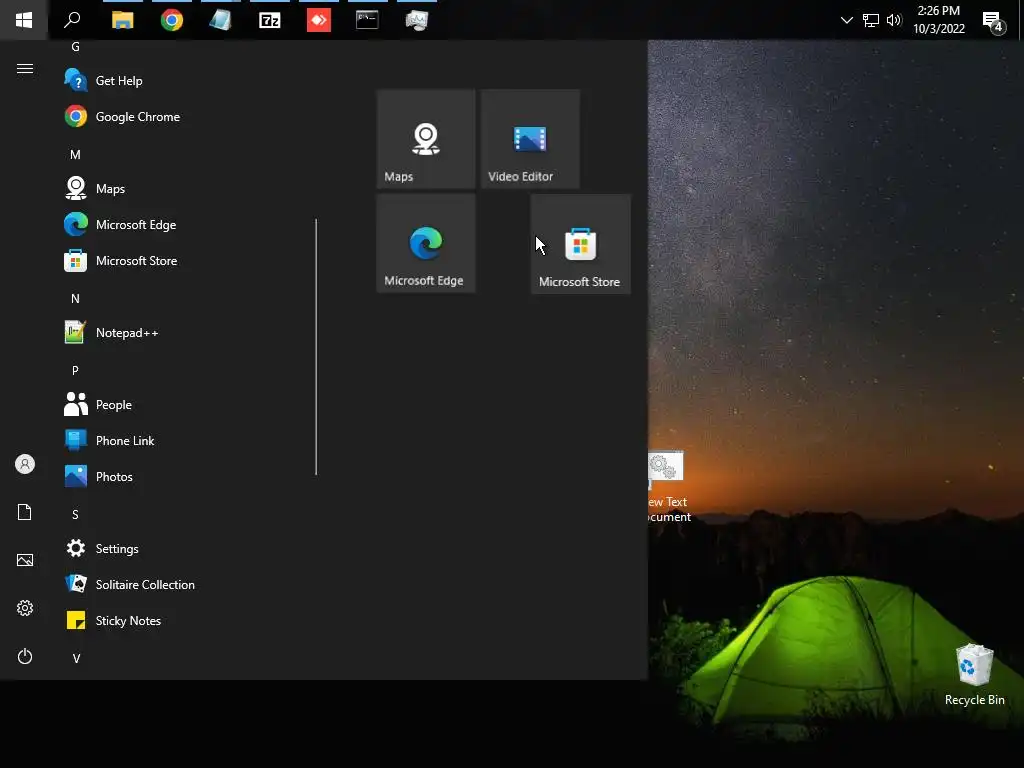The image size is (1024, 768).
Task: Open the notification center with 4 alerts
Action: tap(994, 22)
